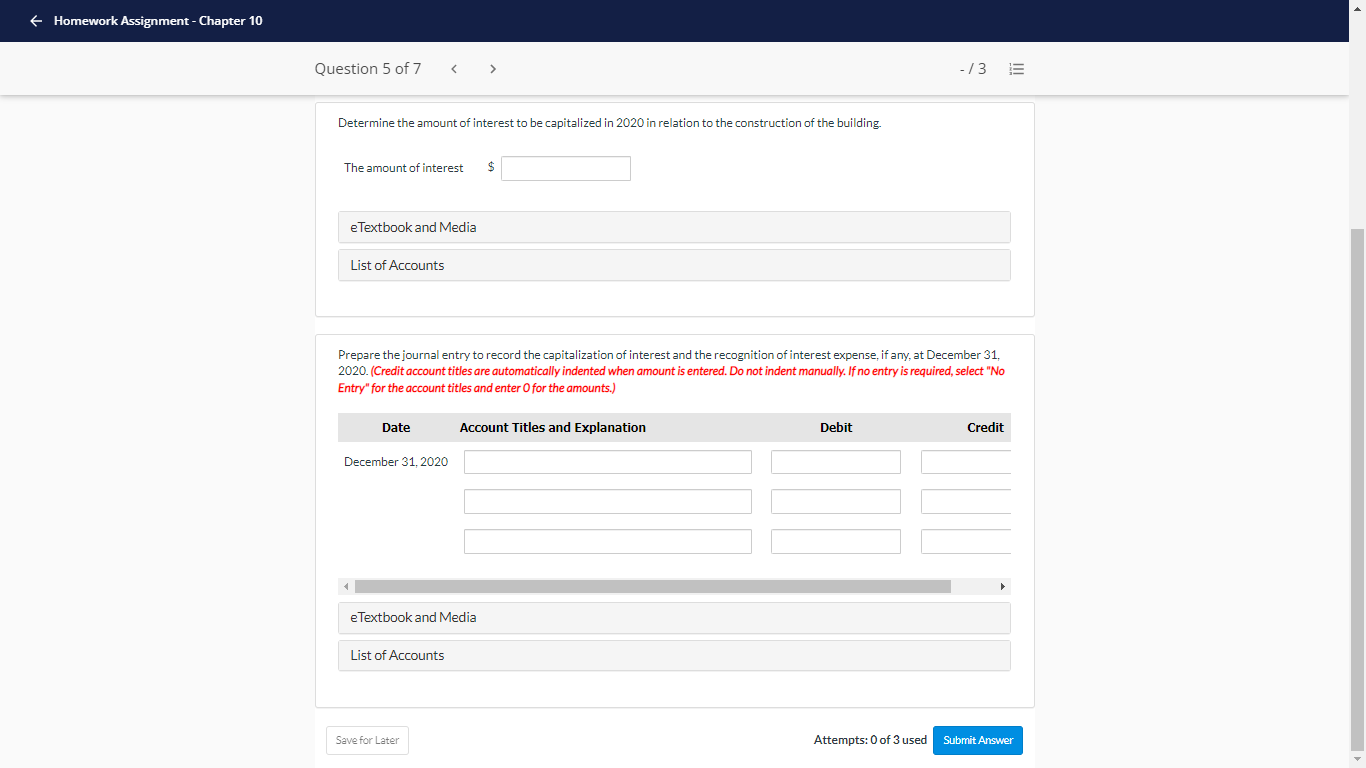Click the back arrow in the top bar
1366x768 pixels.
tap(36, 20)
